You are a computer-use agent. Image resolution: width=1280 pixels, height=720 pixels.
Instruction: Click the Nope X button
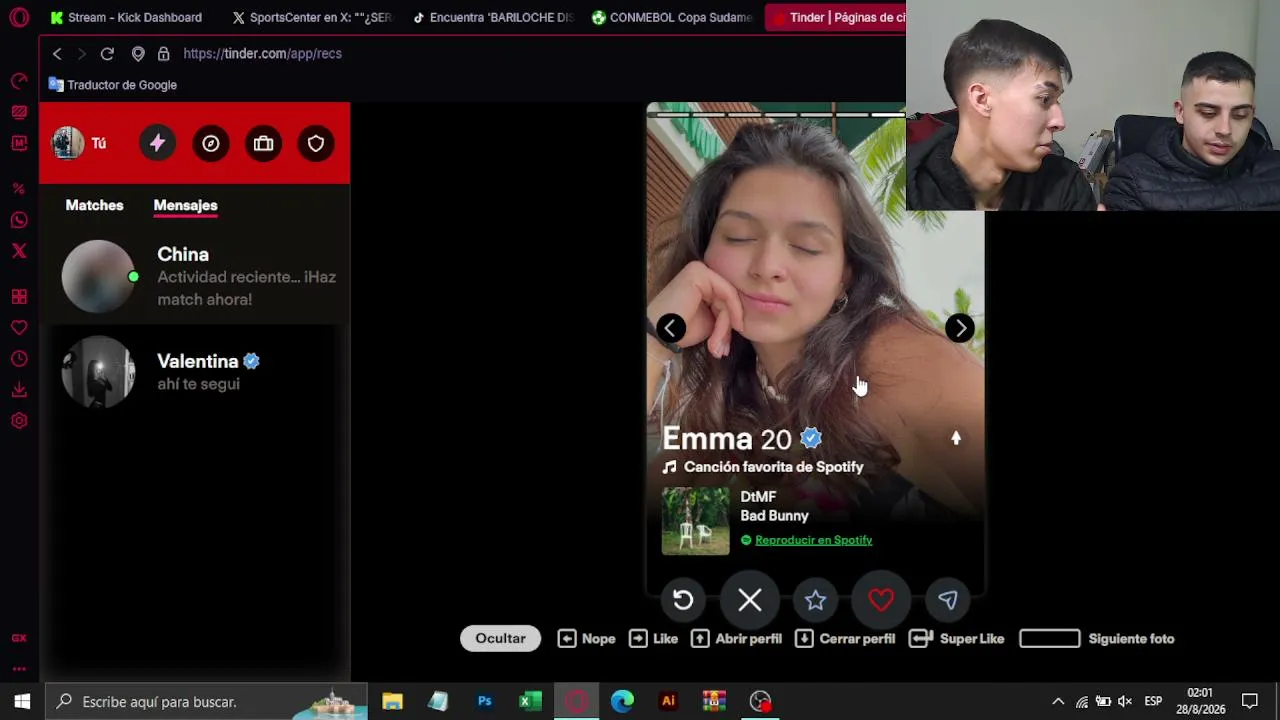click(x=750, y=600)
